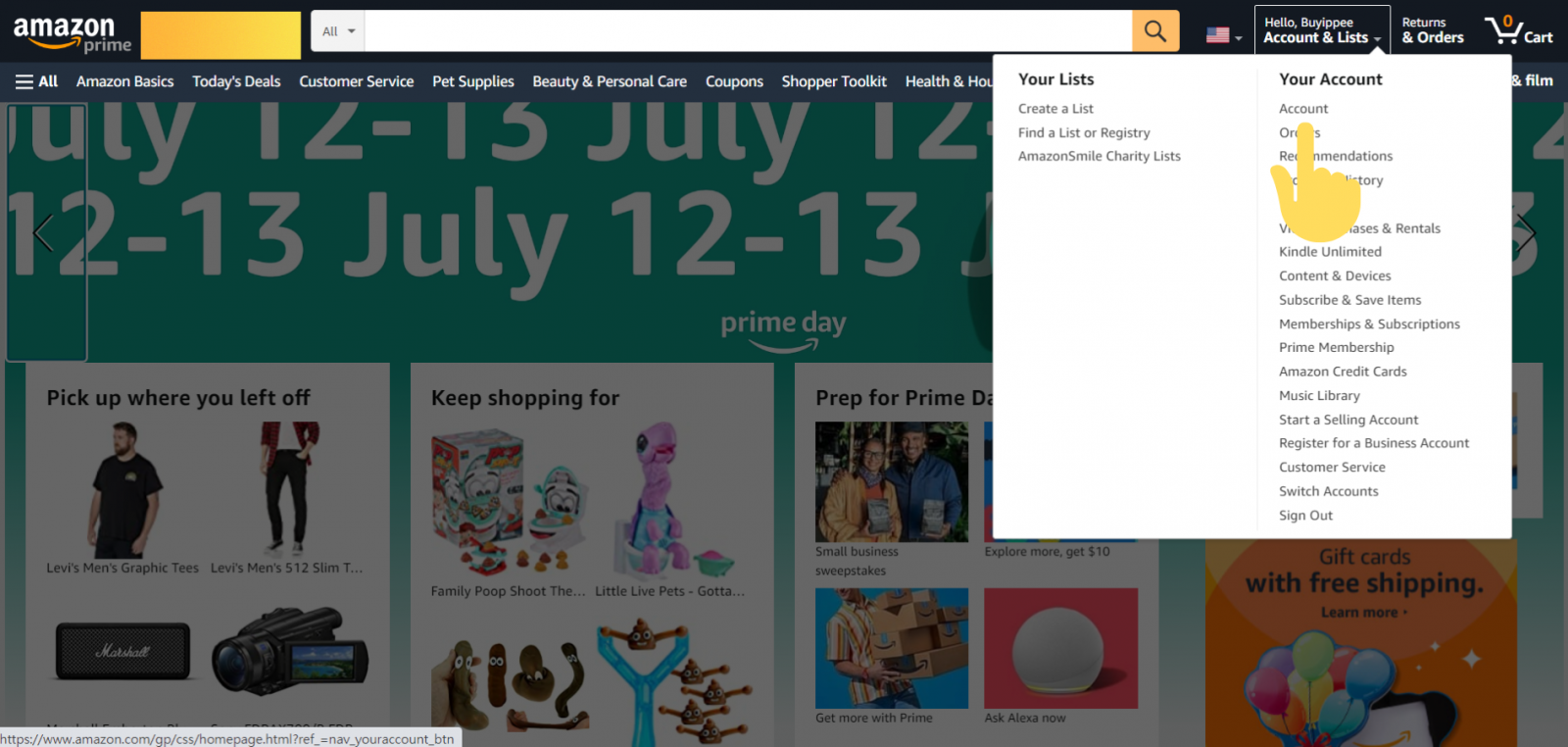Click the orange search magnifier button

click(x=1155, y=31)
